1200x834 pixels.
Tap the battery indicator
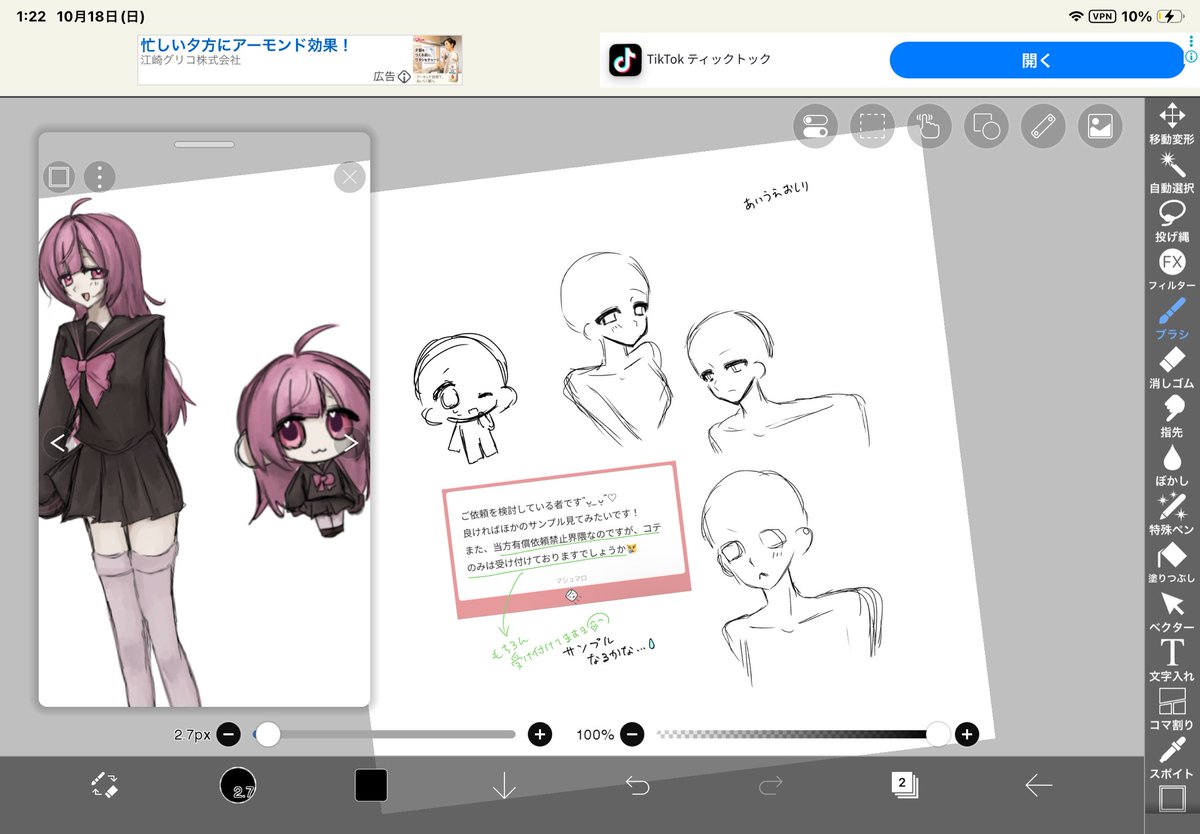coord(1170,17)
